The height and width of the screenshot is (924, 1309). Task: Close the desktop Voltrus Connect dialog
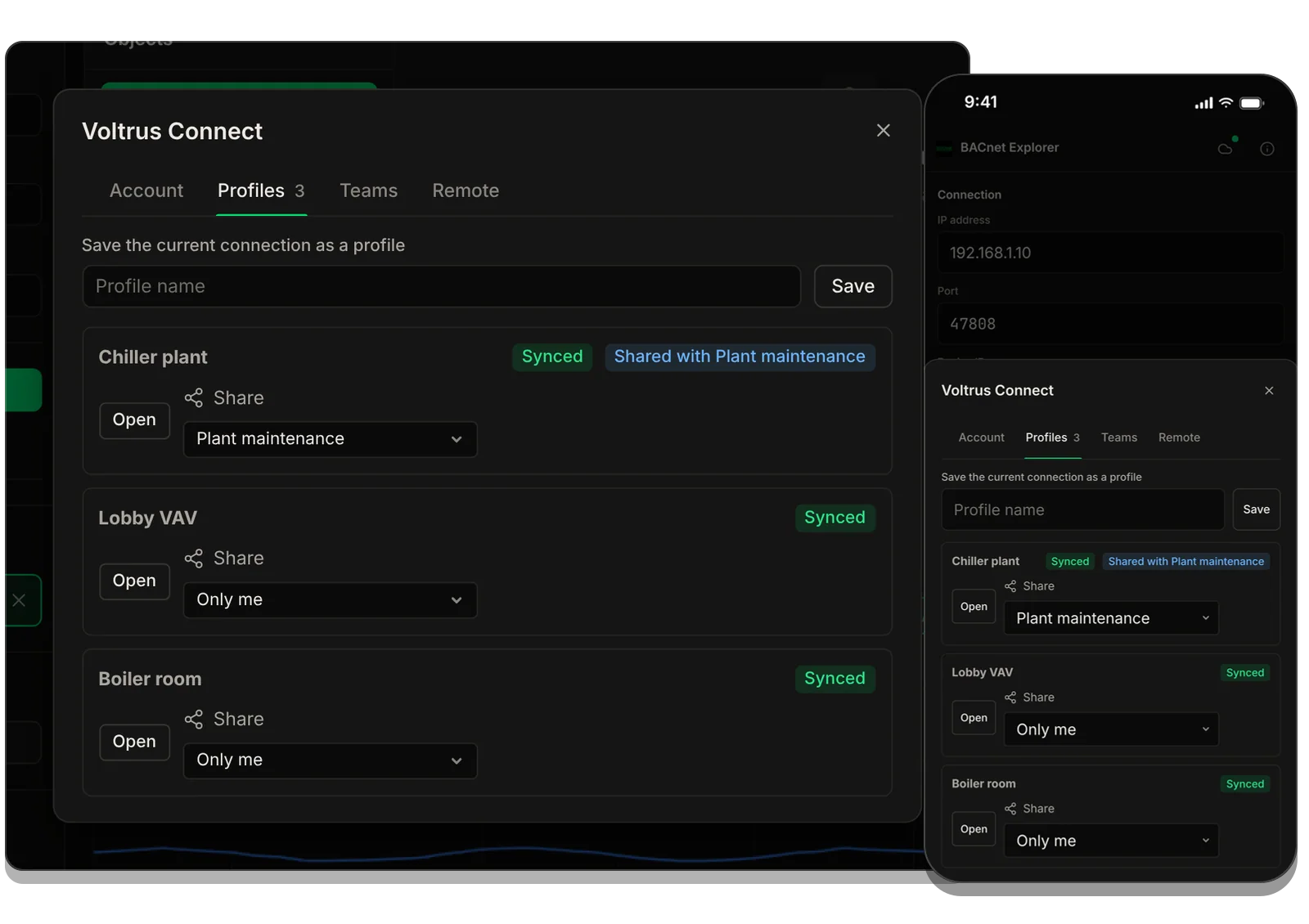click(884, 131)
